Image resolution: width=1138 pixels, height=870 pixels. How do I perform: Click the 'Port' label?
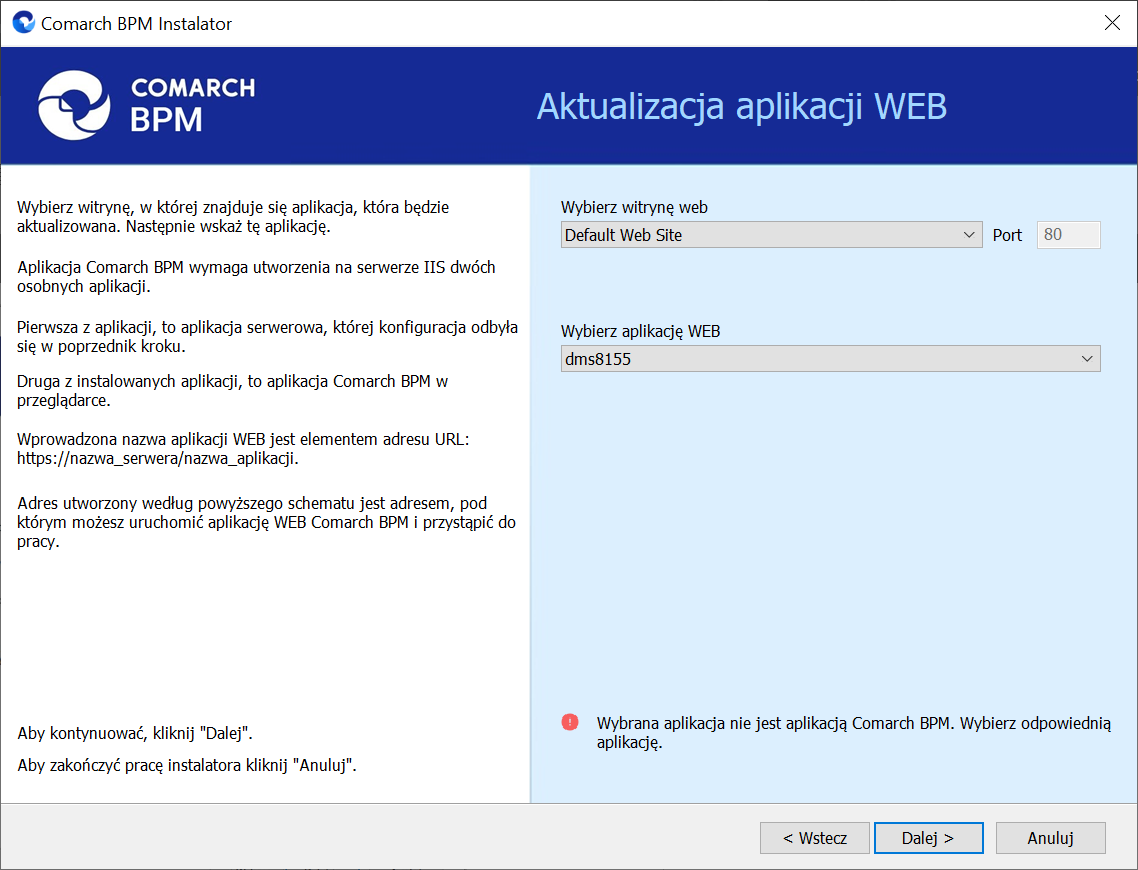(1007, 235)
